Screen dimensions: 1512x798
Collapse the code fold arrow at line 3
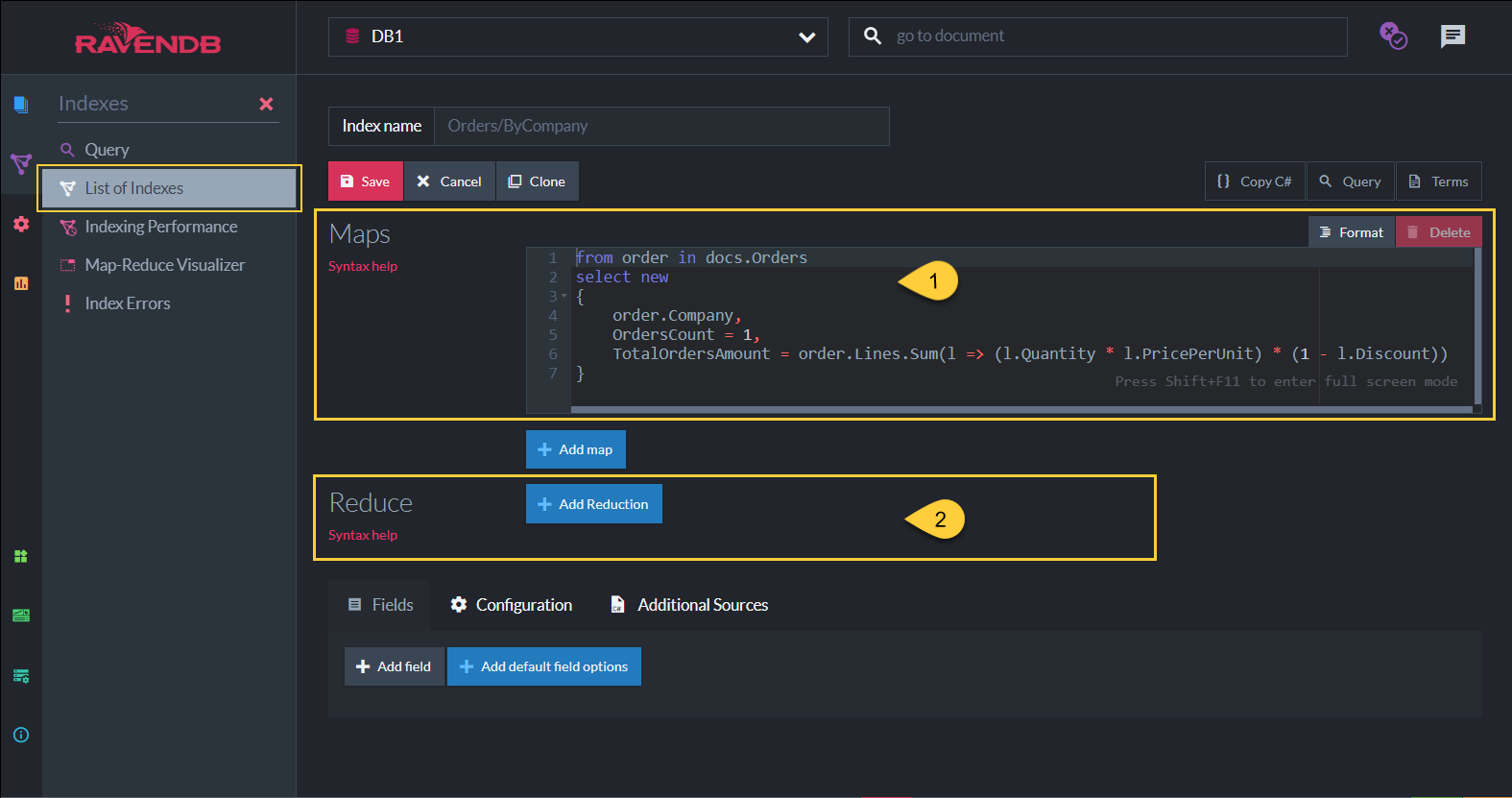pyautogui.click(x=564, y=296)
